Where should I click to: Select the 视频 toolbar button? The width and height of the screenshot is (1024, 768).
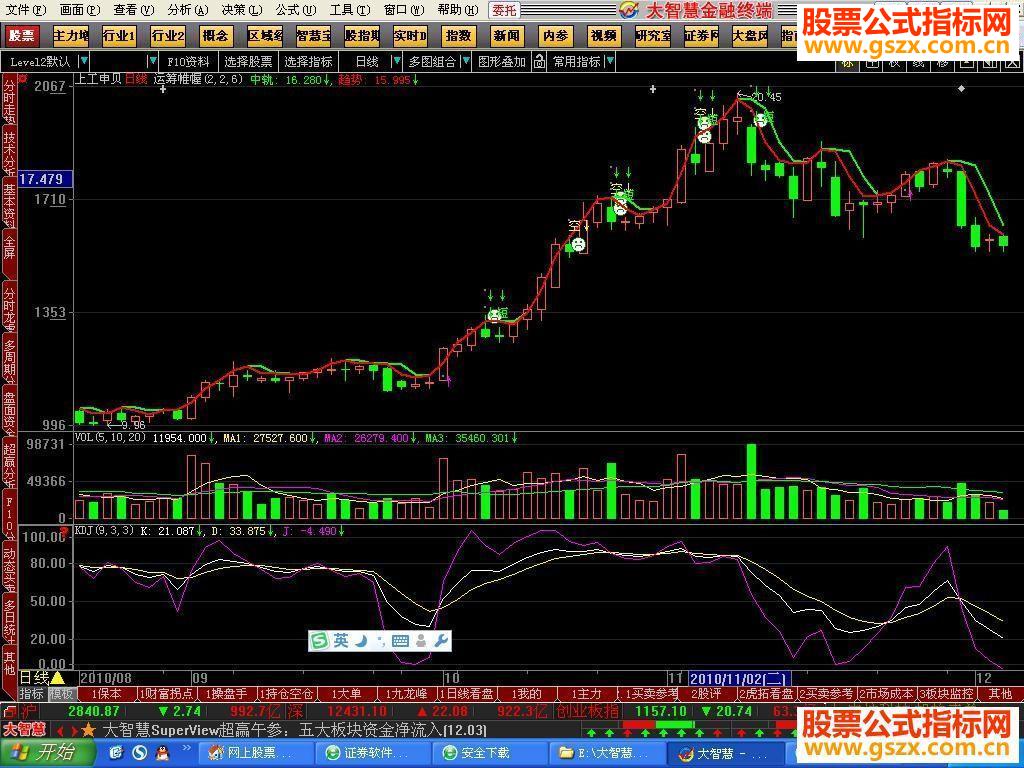coord(604,35)
